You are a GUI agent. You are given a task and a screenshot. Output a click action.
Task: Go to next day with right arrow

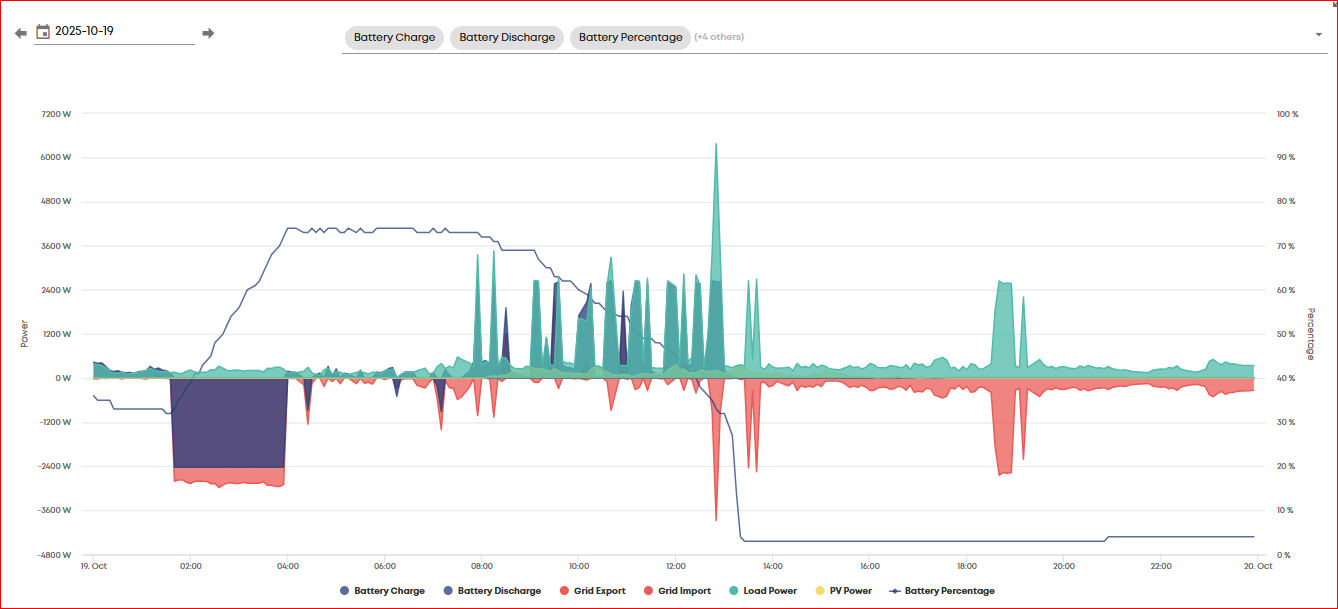point(208,33)
